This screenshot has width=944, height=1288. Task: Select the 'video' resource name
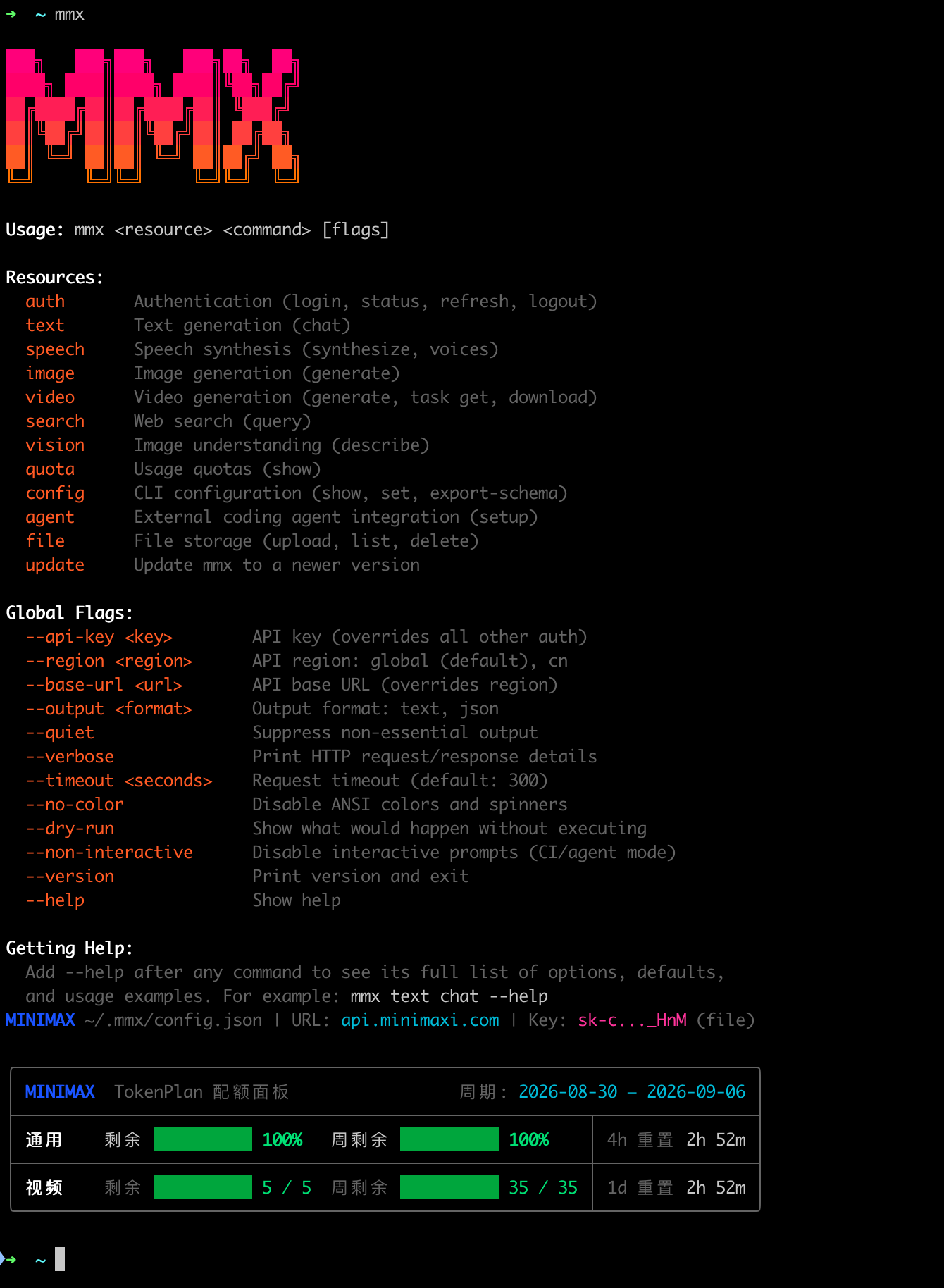50,397
